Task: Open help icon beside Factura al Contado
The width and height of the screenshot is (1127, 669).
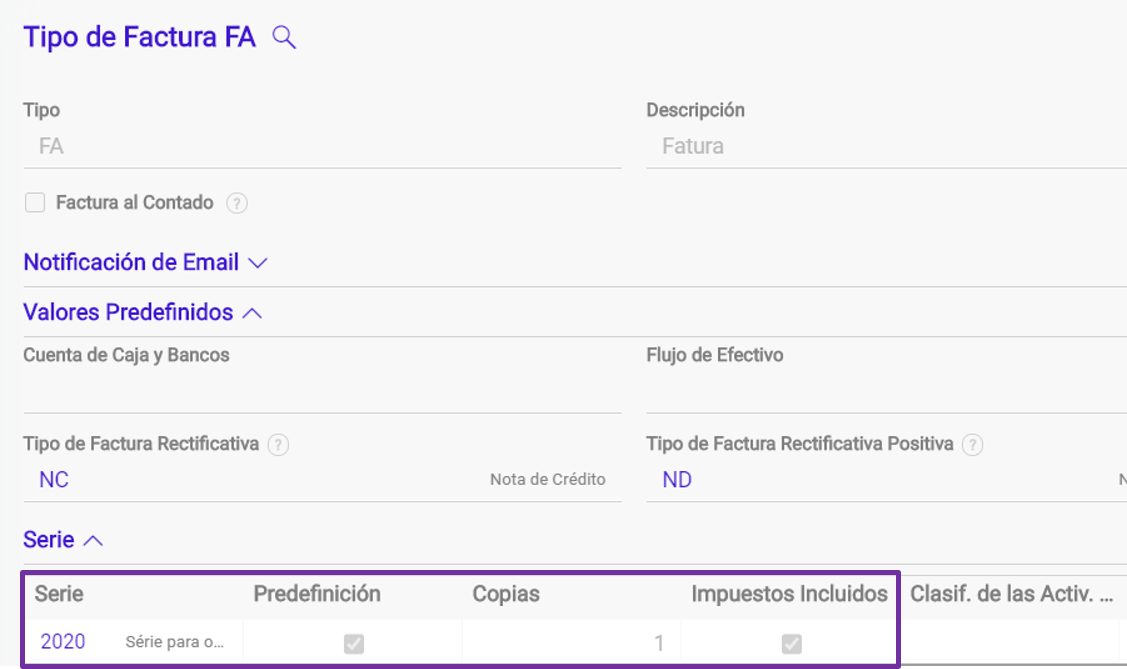Action: 237,203
